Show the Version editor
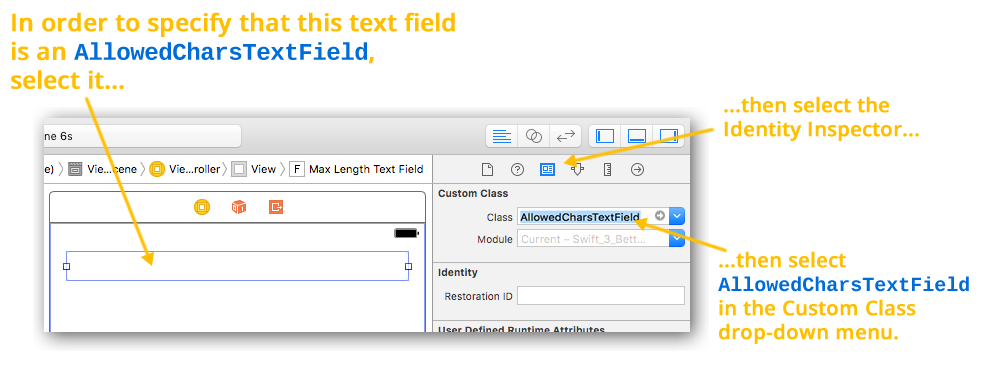The height and width of the screenshot is (375, 986). click(565, 136)
